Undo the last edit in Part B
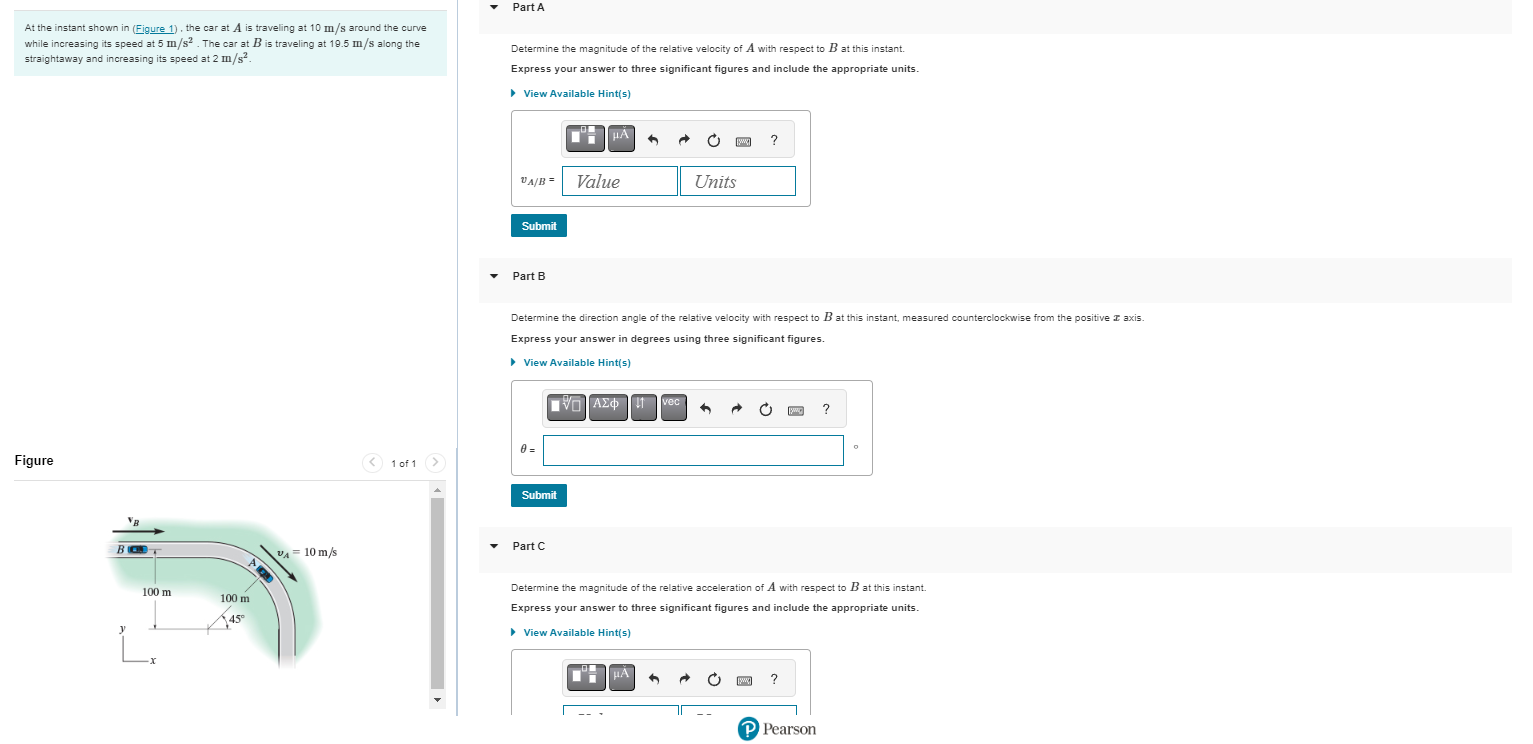The height and width of the screenshot is (744, 1533). [x=706, y=409]
